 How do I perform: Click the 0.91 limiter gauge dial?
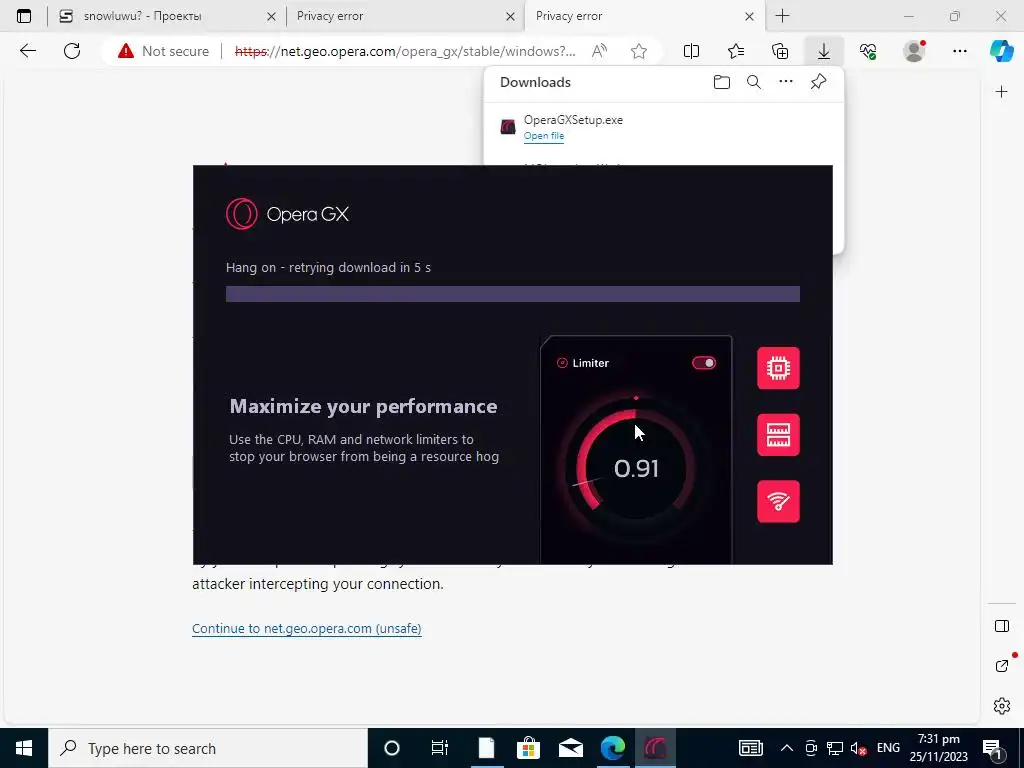(635, 468)
